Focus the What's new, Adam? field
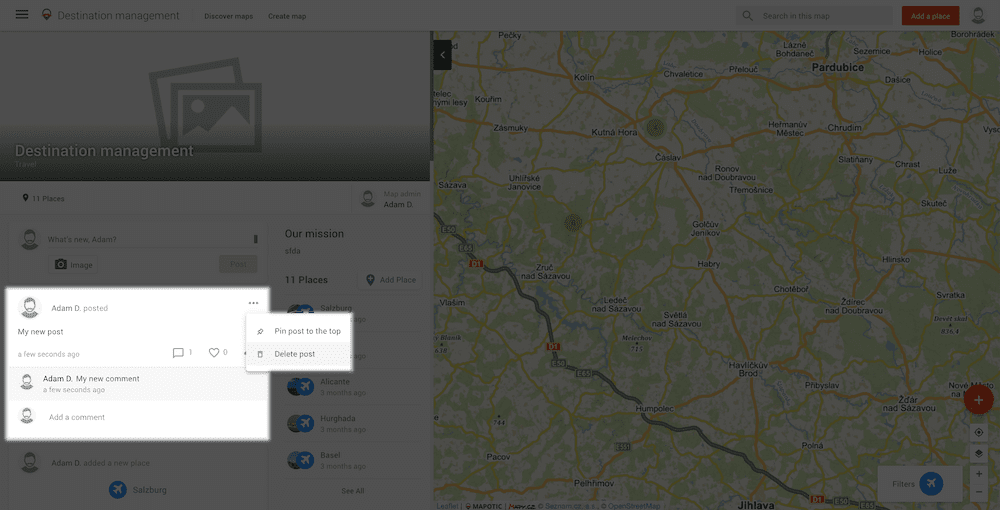1000x510 pixels. click(x=151, y=240)
